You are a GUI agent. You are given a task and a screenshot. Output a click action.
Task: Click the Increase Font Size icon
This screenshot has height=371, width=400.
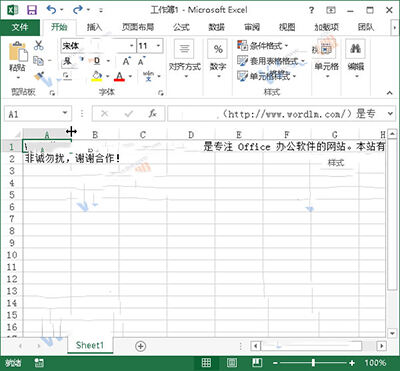click(126, 61)
